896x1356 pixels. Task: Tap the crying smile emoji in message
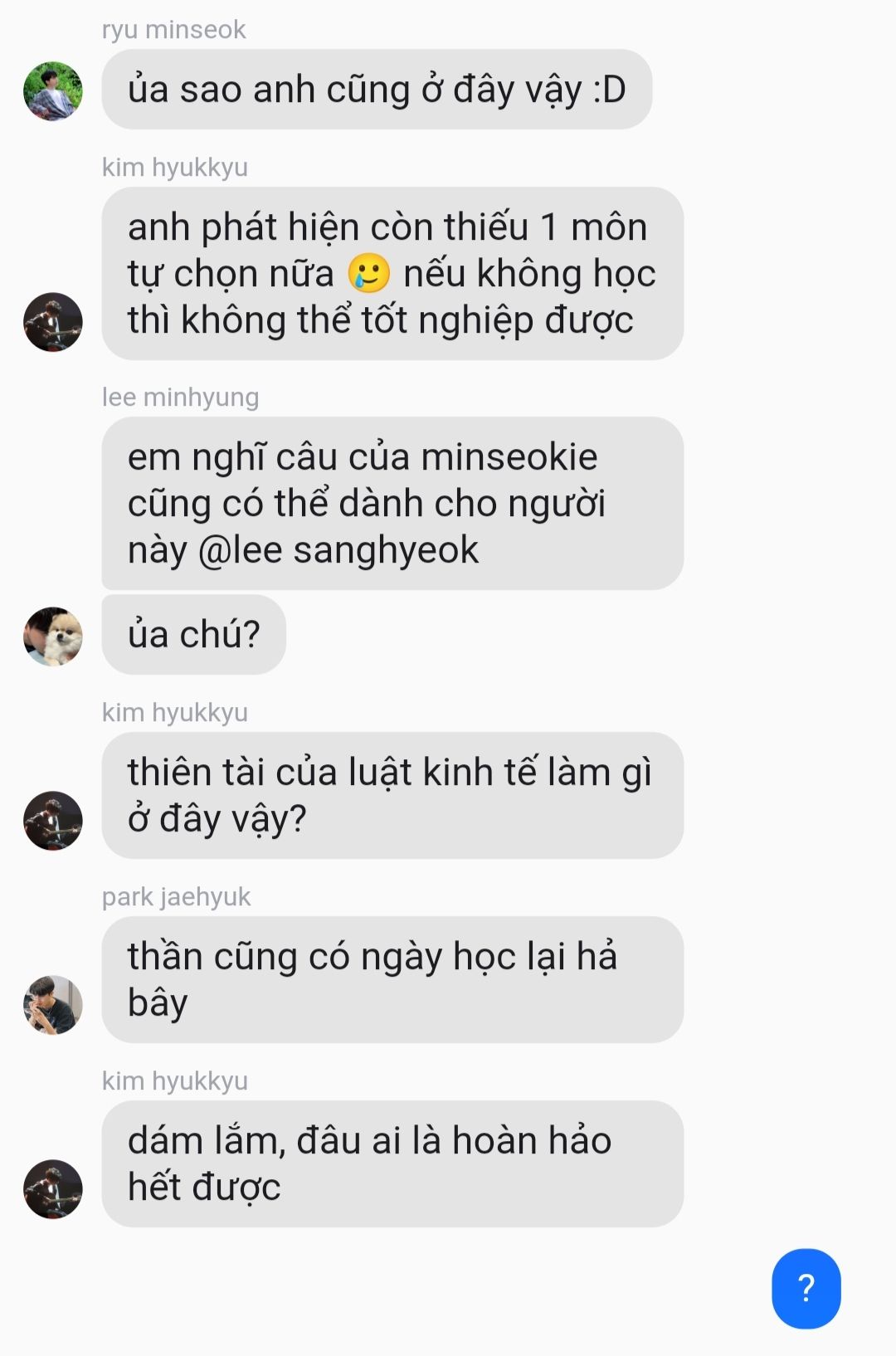(368, 273)
